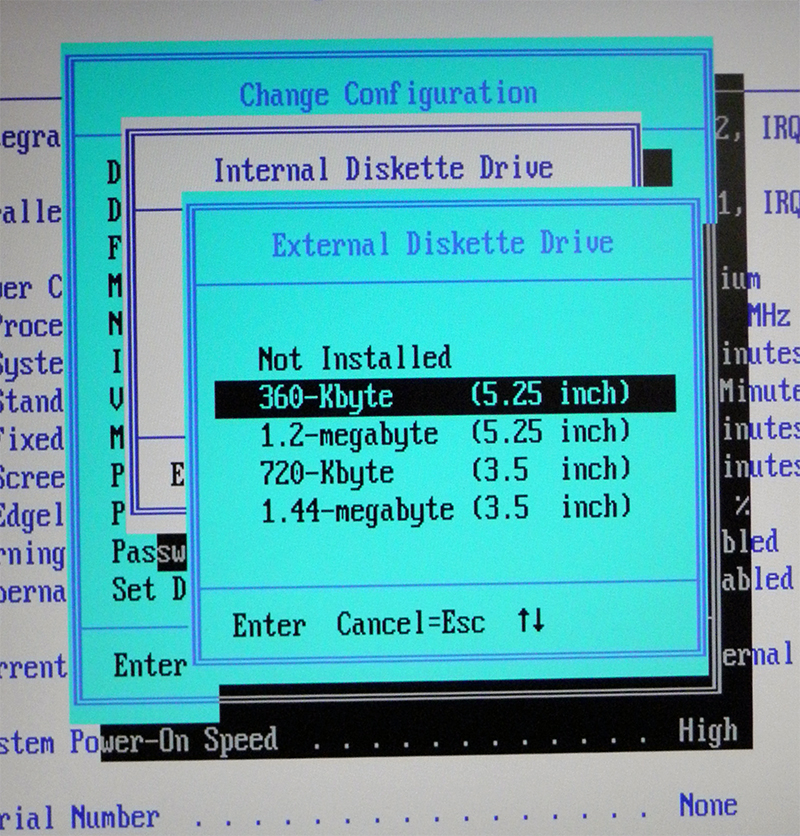Choose 1.2-megabyte (5.25 inch) drive

[x=445, y=433]
